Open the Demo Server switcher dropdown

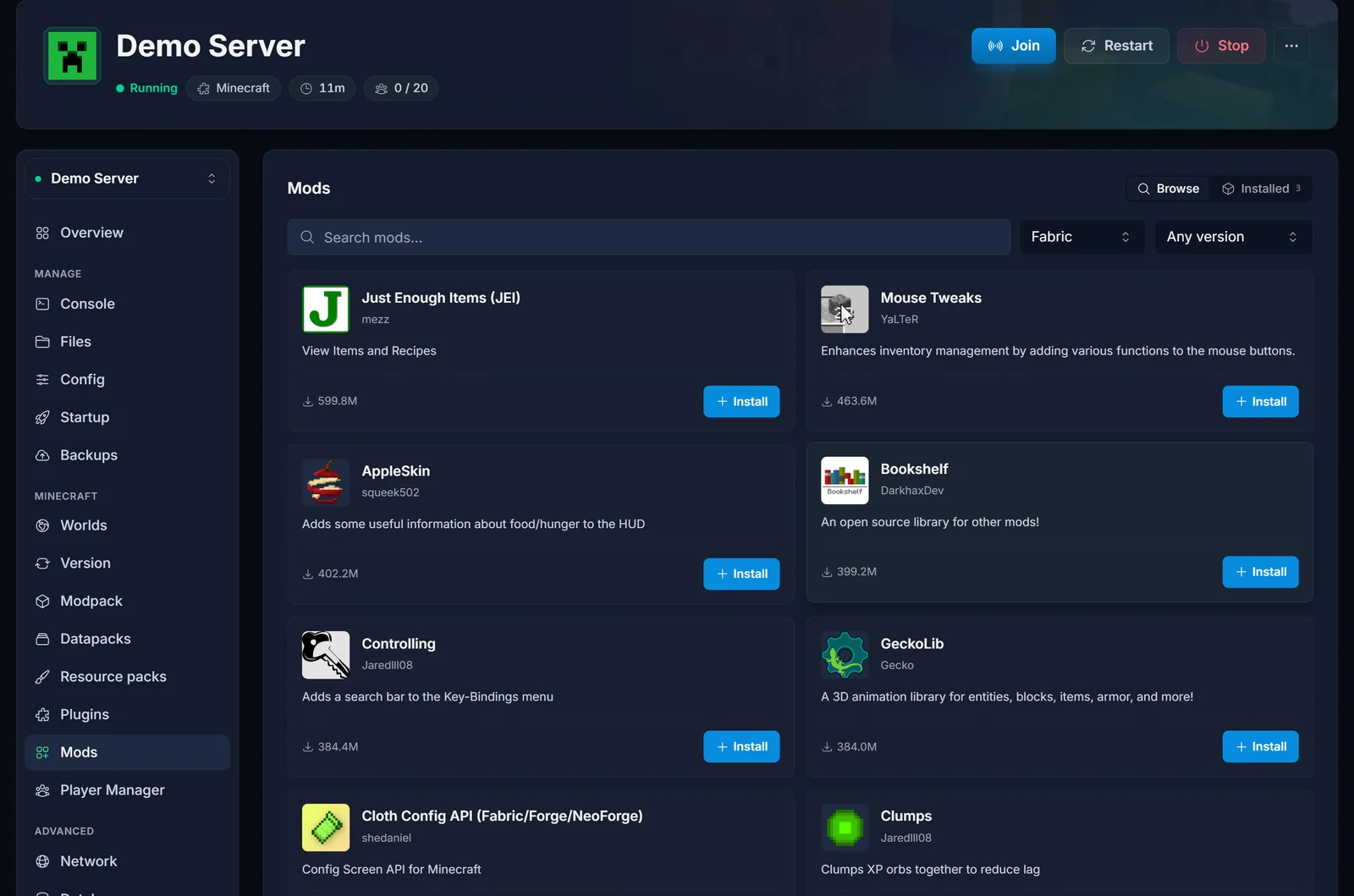coord(127,179)
